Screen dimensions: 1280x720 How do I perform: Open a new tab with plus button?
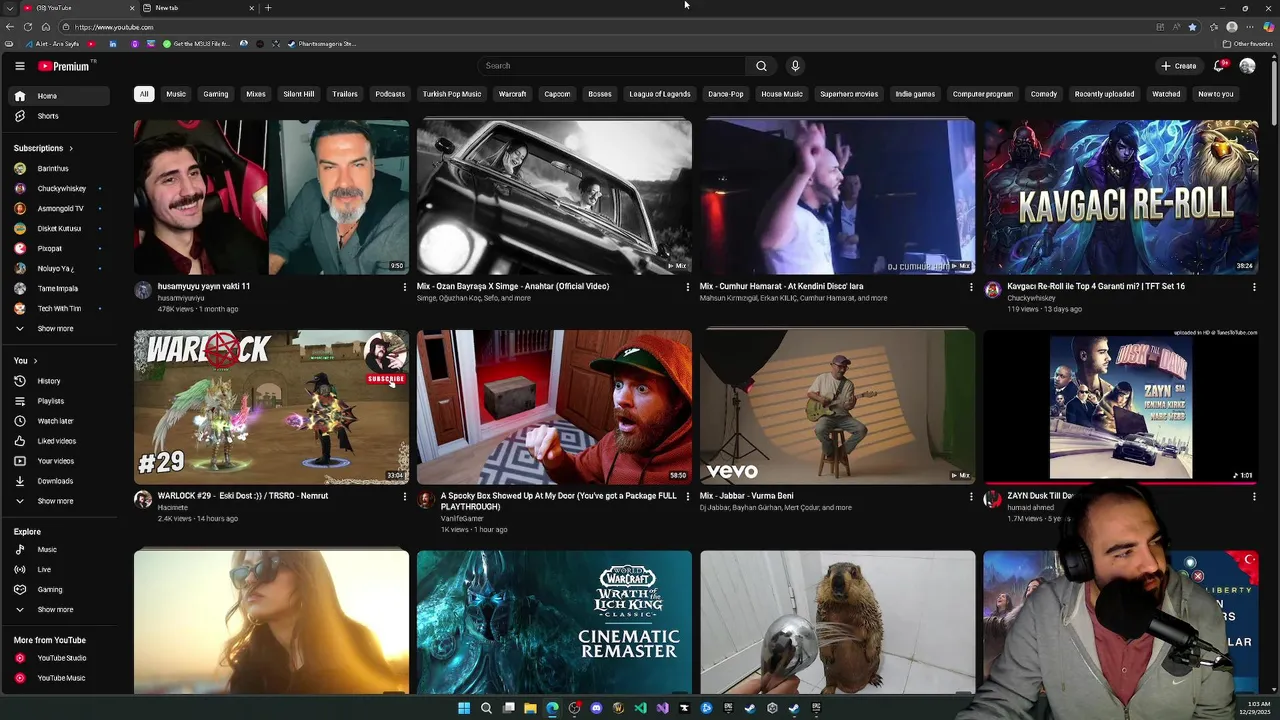pos(267,8)
